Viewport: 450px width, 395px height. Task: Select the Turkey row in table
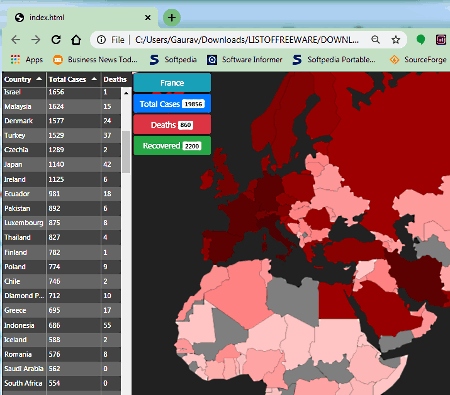click(62, 136)
